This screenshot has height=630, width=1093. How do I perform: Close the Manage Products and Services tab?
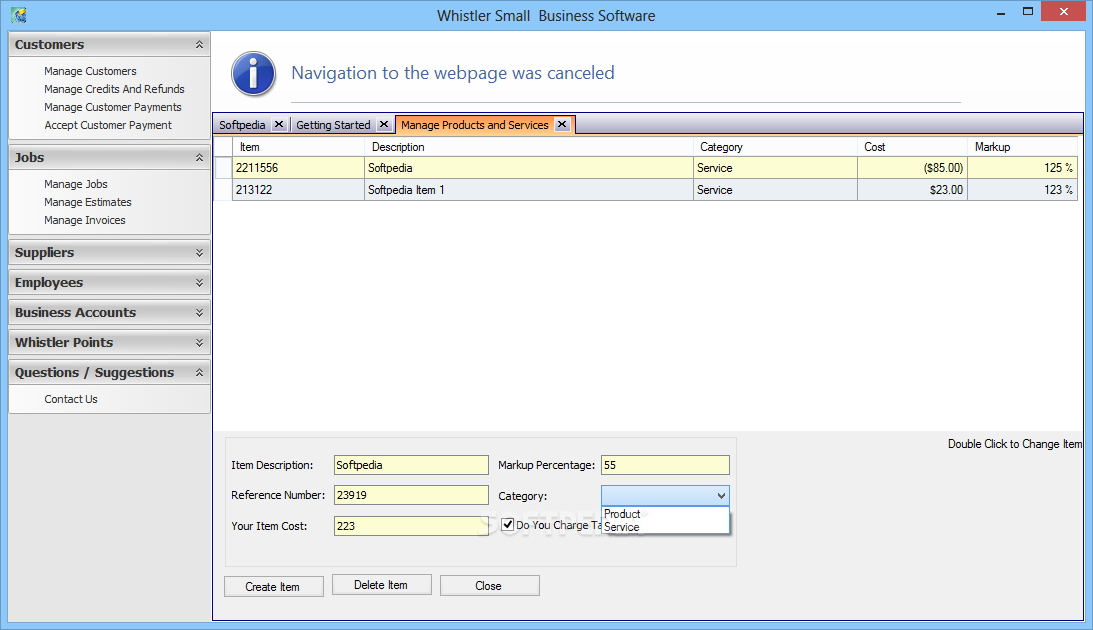click(x=562, y=124)
